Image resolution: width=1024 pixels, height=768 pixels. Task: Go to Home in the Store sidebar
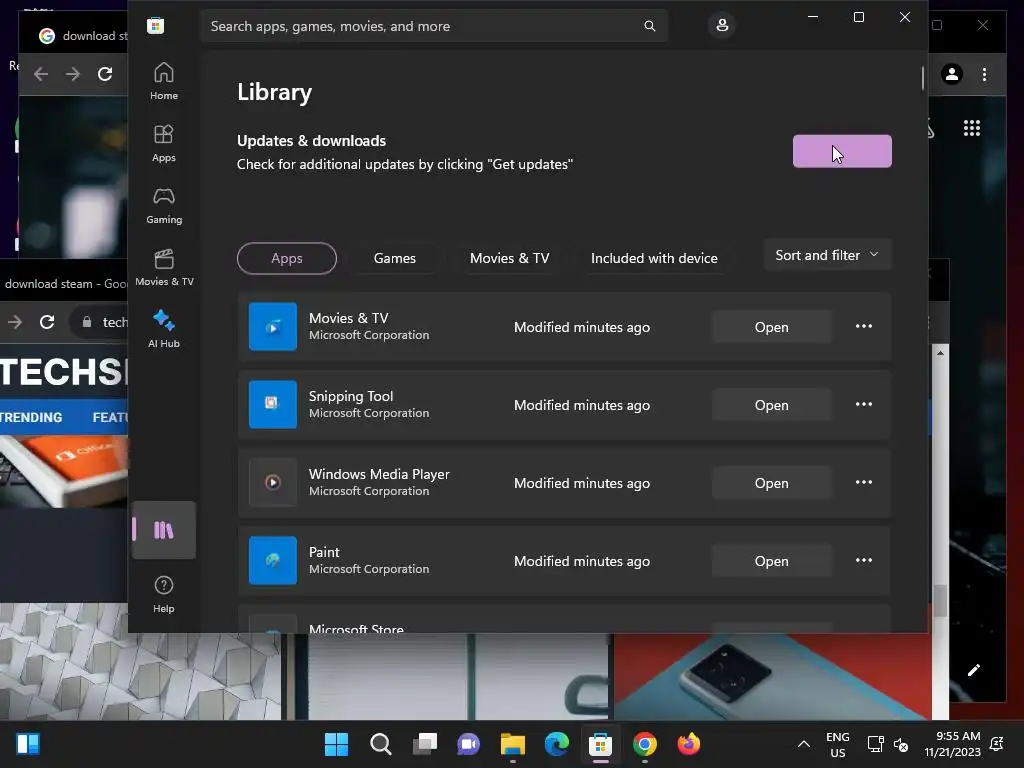[163, 81]
